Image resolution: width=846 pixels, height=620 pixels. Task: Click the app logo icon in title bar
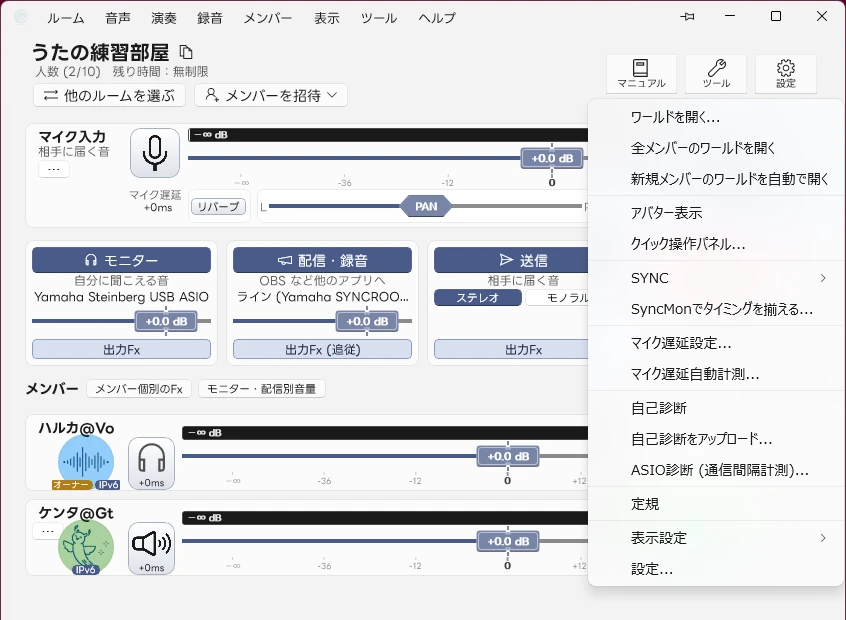click(x=21, y=17)
